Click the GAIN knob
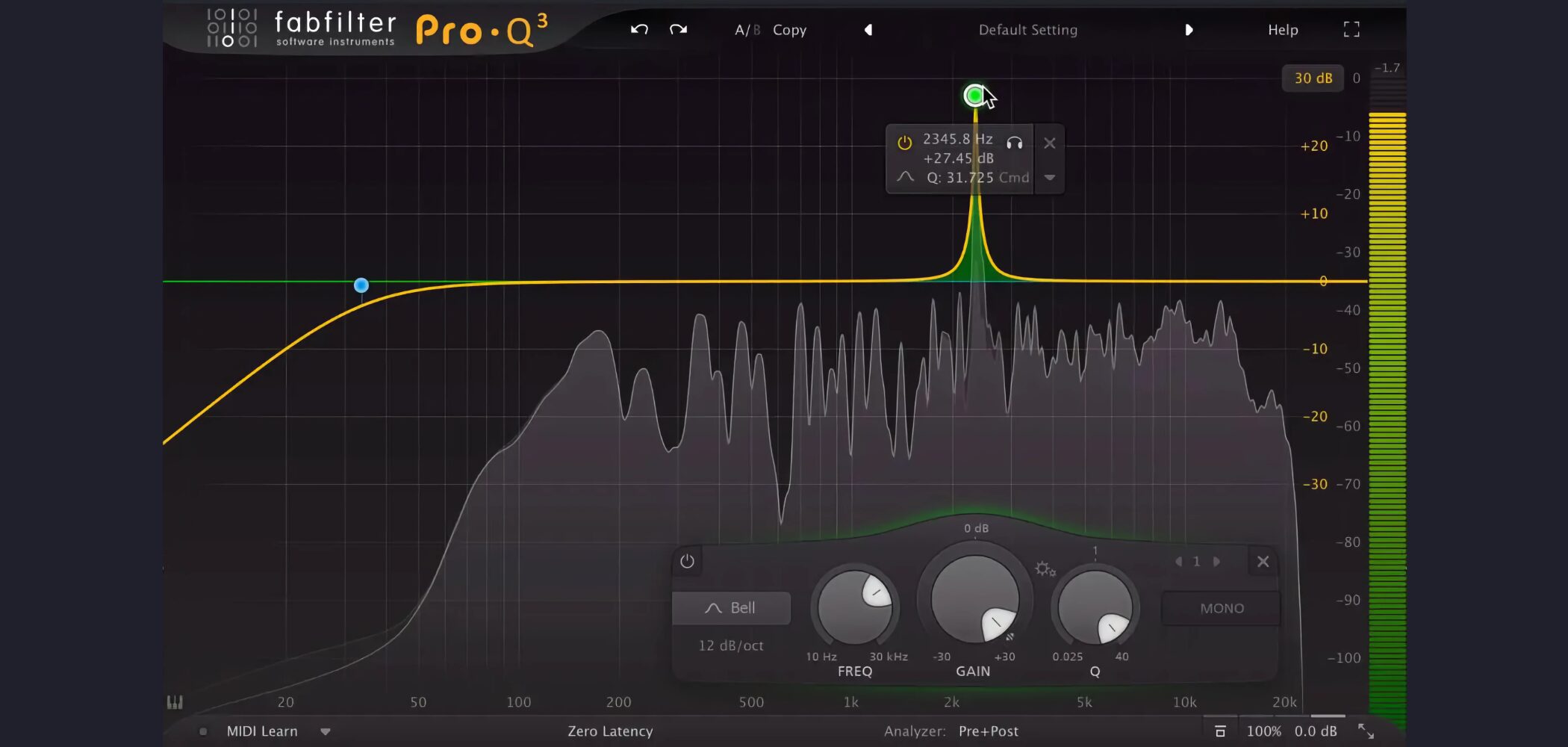 (974, 598)
